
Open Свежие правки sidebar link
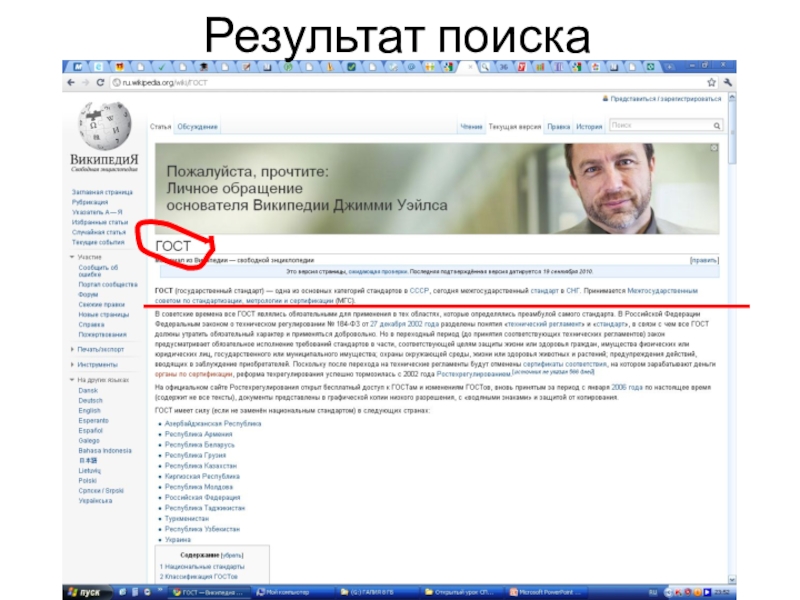(x=102, y=305)
